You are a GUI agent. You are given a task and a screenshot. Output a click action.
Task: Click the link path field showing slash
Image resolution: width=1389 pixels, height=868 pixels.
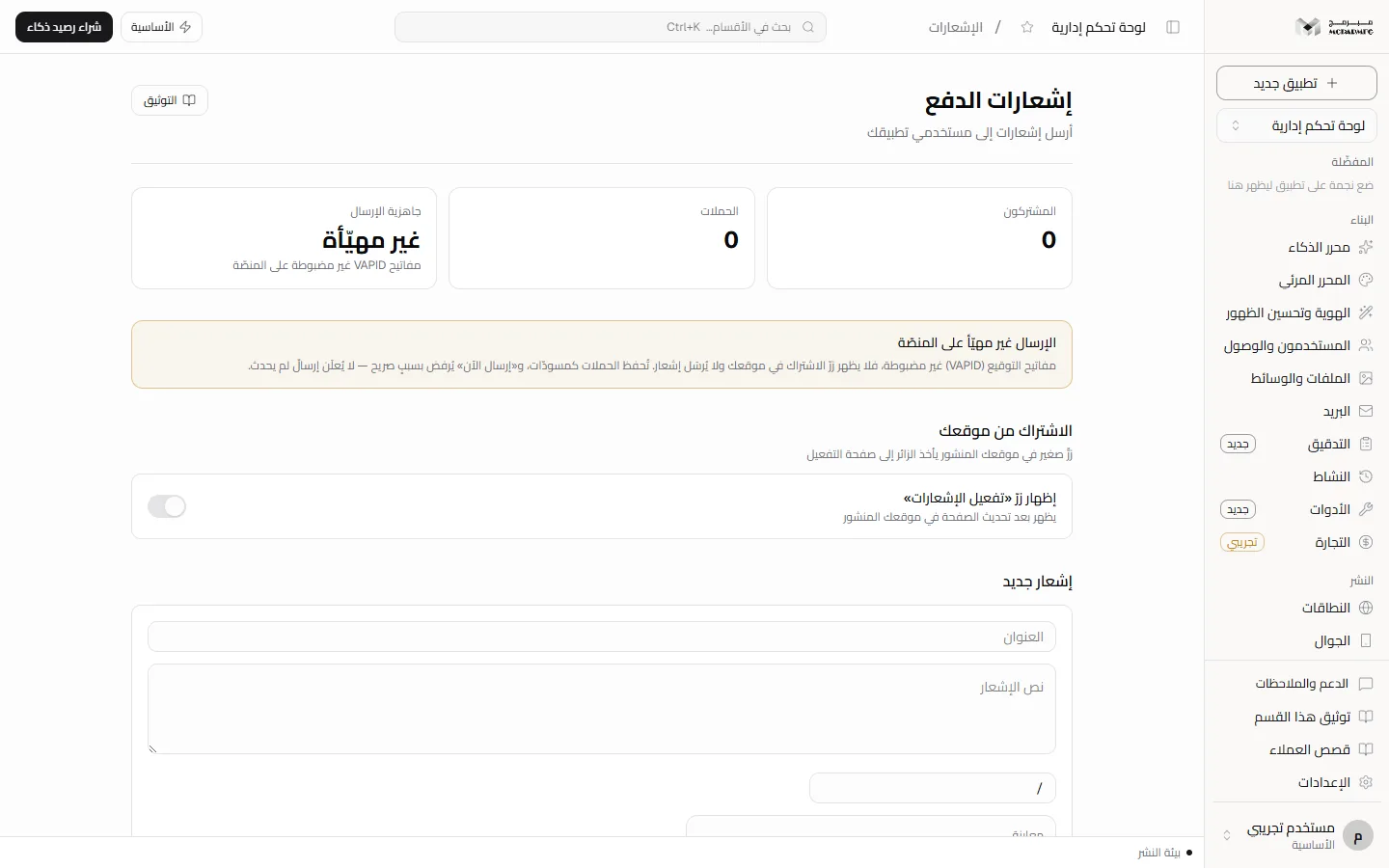(933, 788)
